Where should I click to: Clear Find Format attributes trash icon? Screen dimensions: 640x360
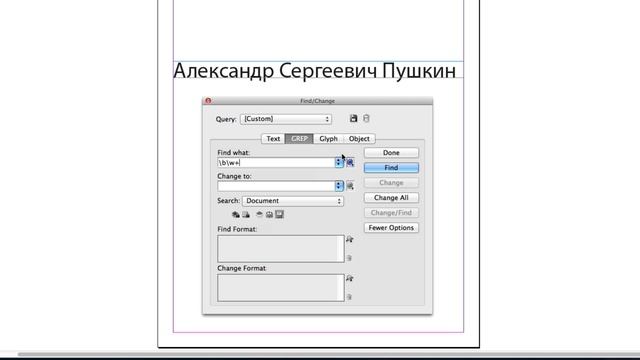click(x=349, y=258)
